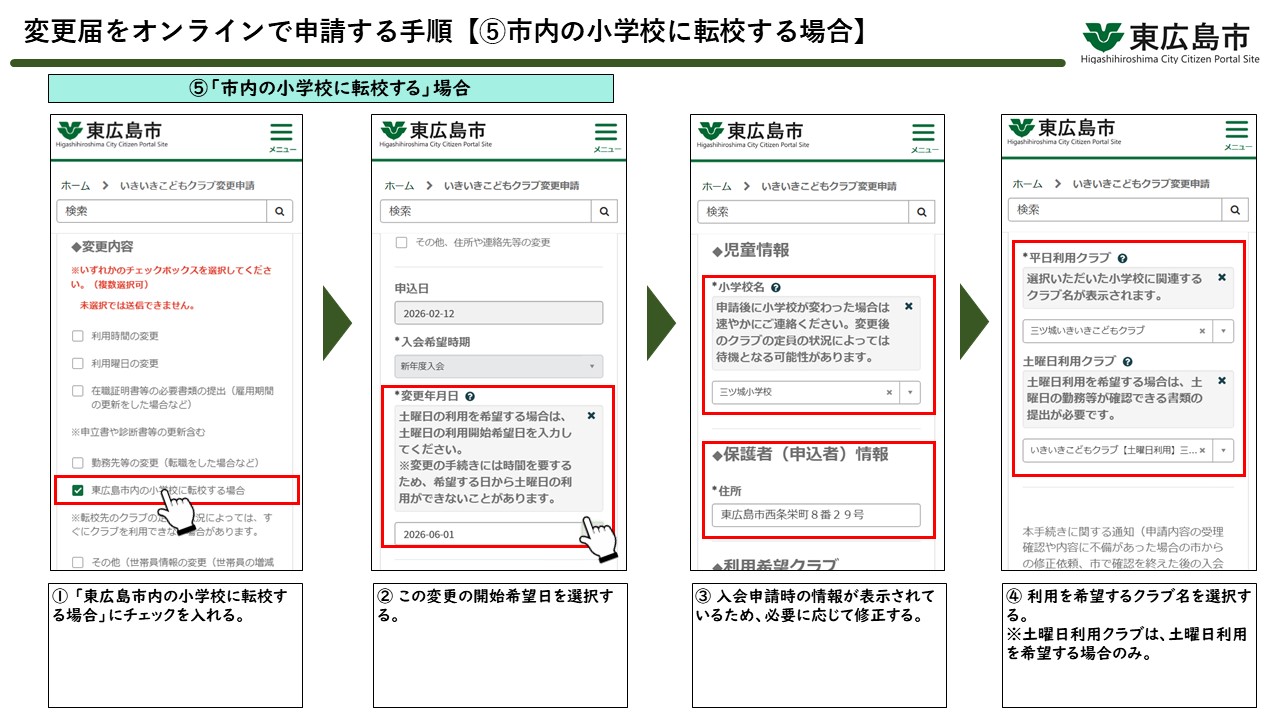Screen dimensions: 1280x720
Task: Click the help icon next to 土曜日利用クラブ
Action: [x=1129, y=362]
